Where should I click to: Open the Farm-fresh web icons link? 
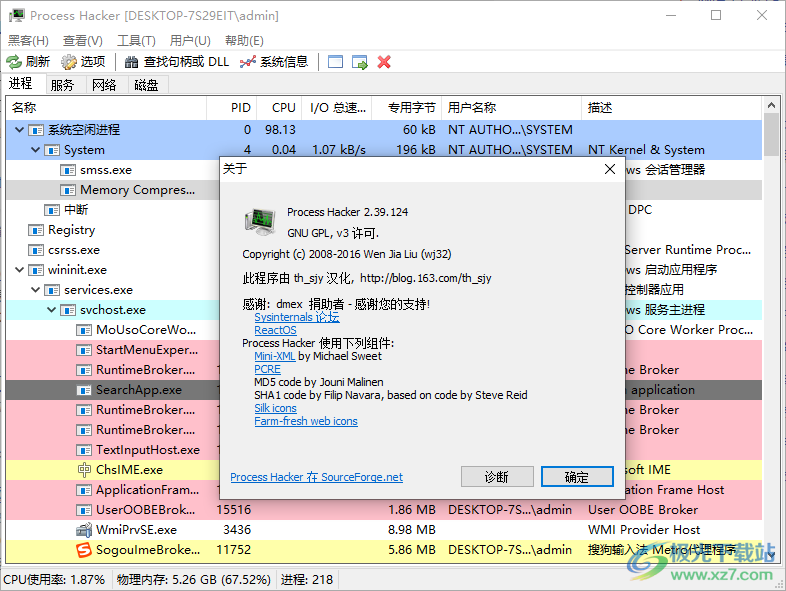(306, 421)
